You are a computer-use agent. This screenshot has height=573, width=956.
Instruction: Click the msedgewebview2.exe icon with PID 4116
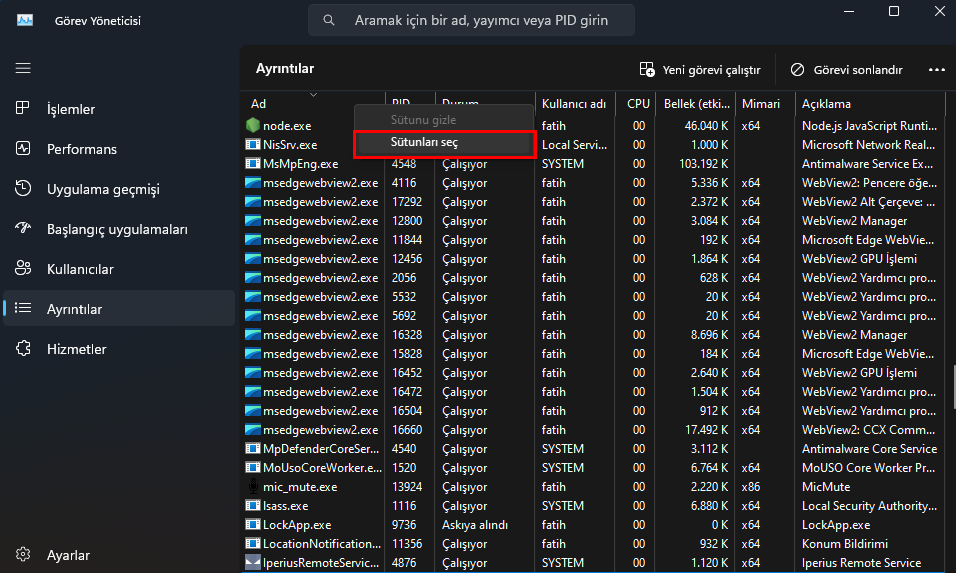coord(252,182)
